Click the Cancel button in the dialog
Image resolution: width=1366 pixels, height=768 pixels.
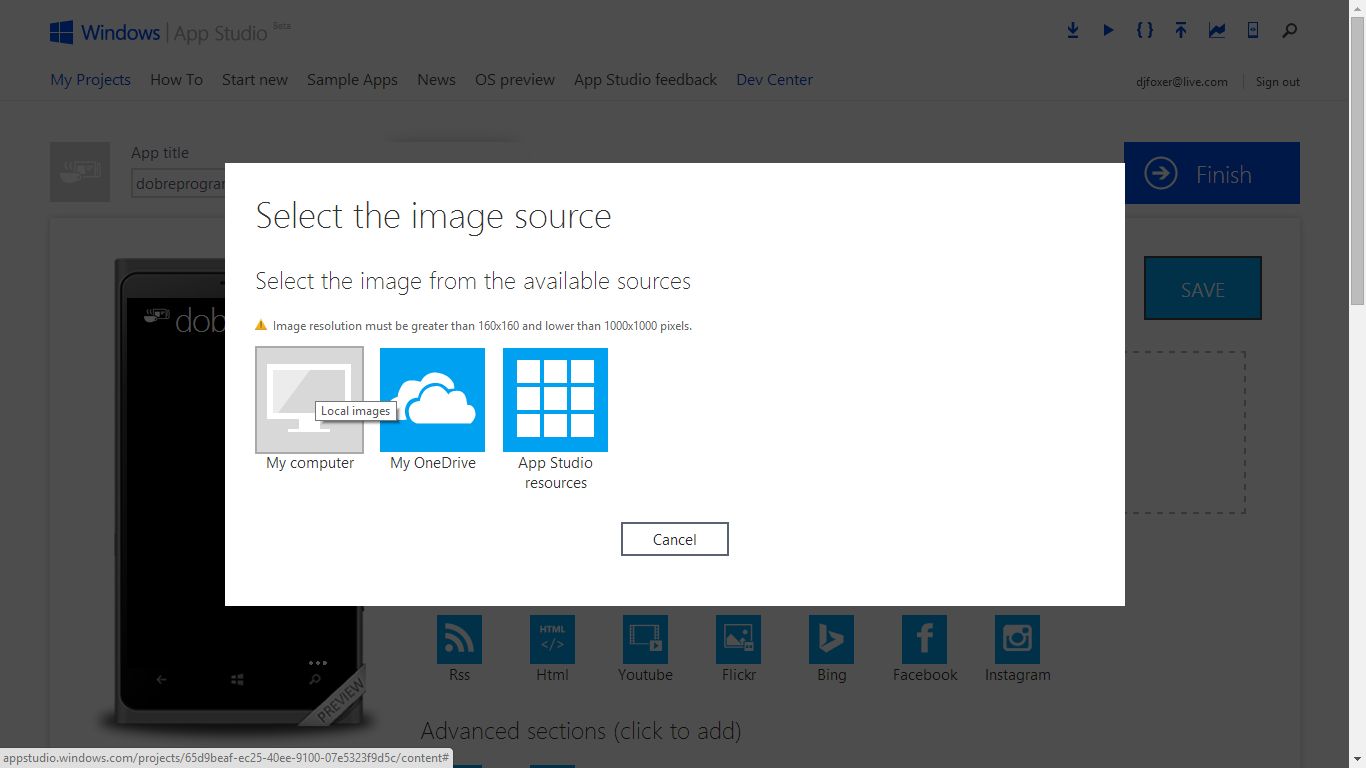[674, 539]
